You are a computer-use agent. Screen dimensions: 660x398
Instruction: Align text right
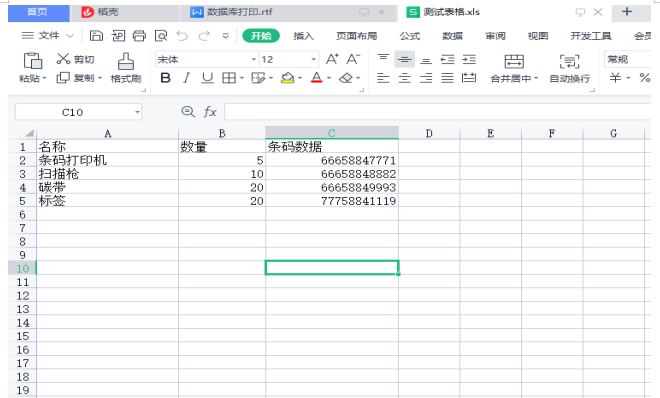pyautogui.click(x=426, y=78)
